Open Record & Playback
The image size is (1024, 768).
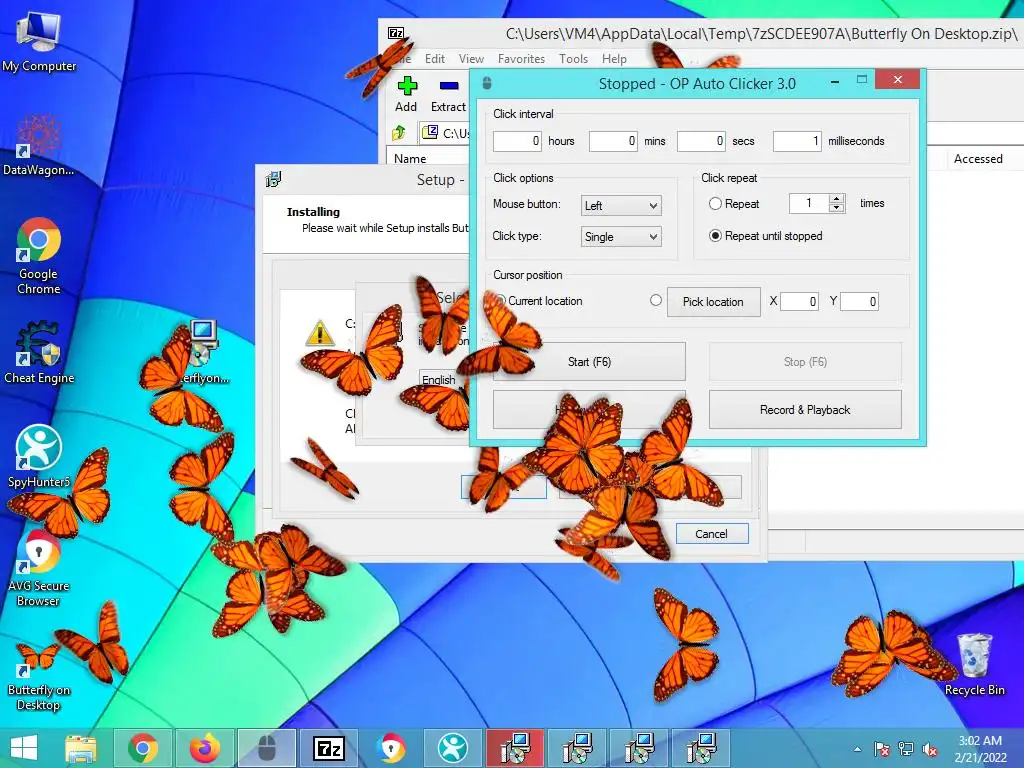(805, 409)
